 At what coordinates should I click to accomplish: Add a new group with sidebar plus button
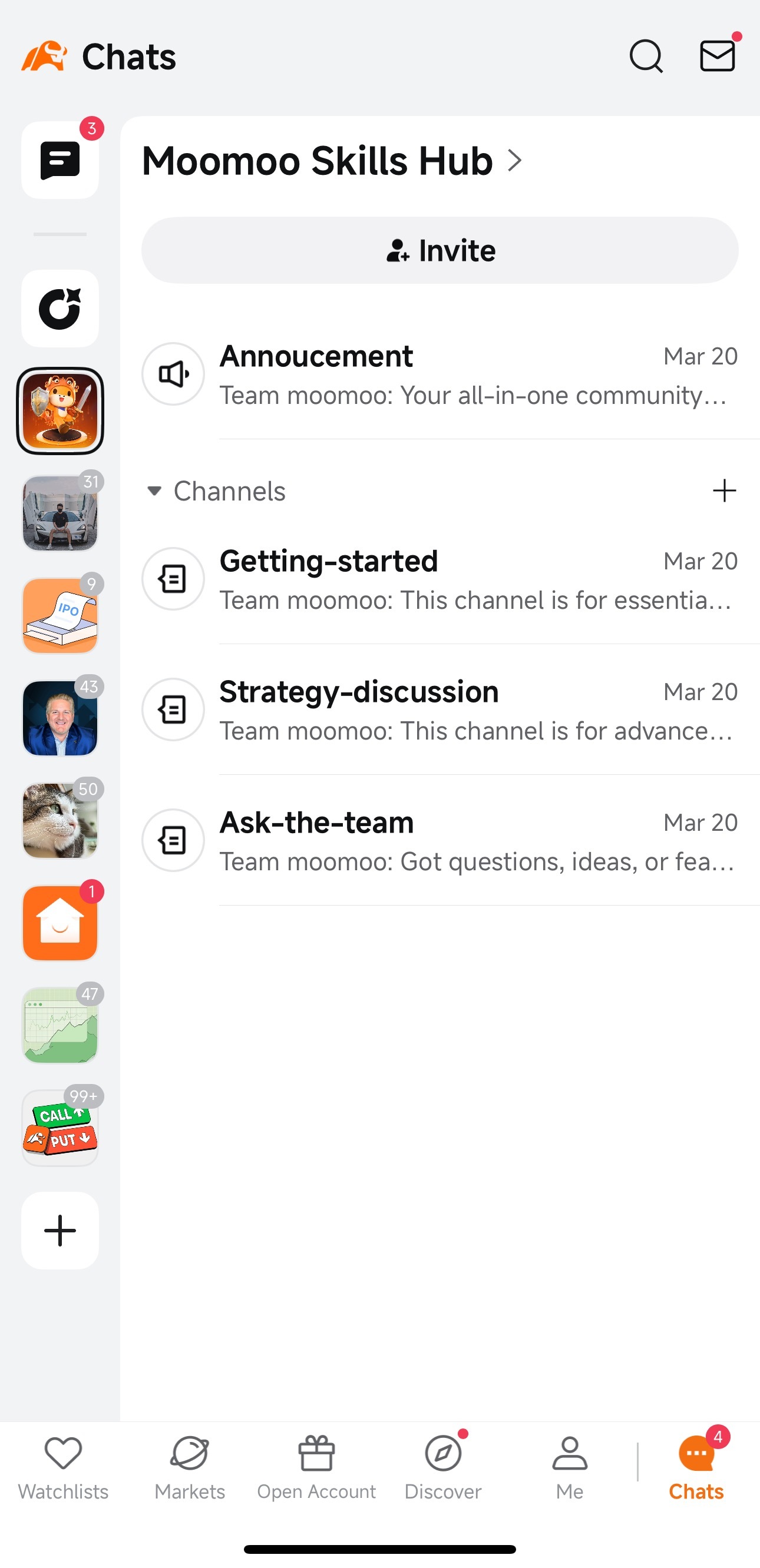click(x=60, y=1230)
